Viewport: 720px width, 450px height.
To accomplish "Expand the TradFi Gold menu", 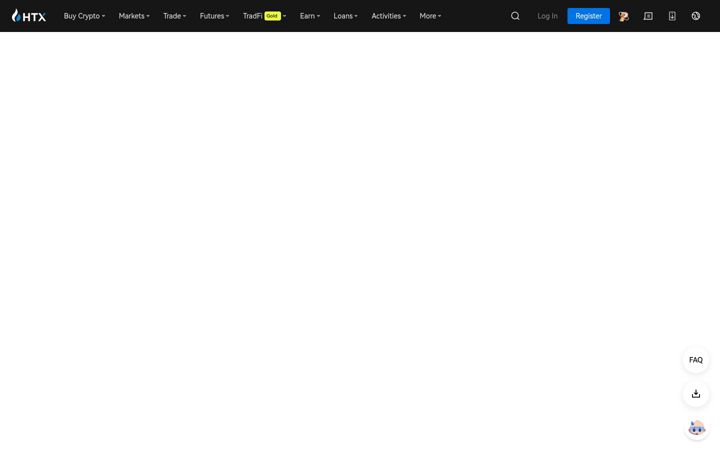I will (264, 16).
